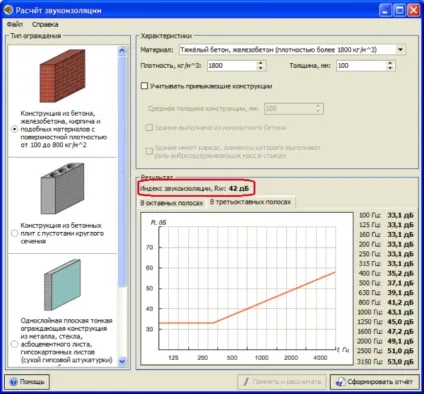The width and height of the screenshot is (424, 394).
Task: Close the Расчёт звукоизоляции window
Action: [413, 10]
